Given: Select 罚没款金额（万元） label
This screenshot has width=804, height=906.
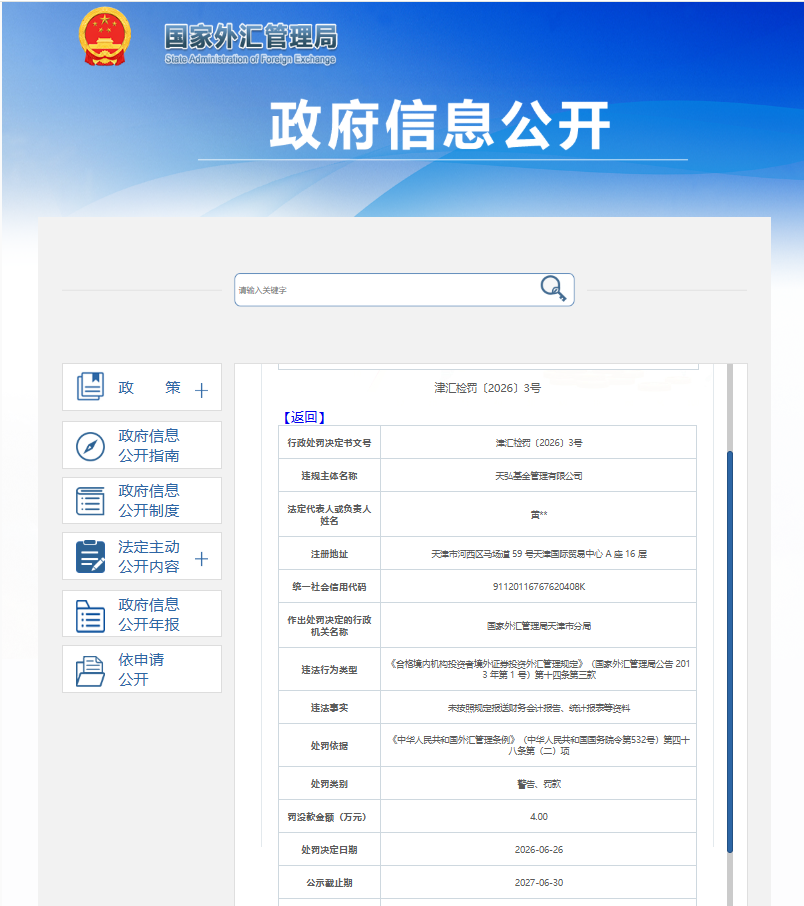Looking at the screenshot, I should pyautogui.click(x=327, y=817).
